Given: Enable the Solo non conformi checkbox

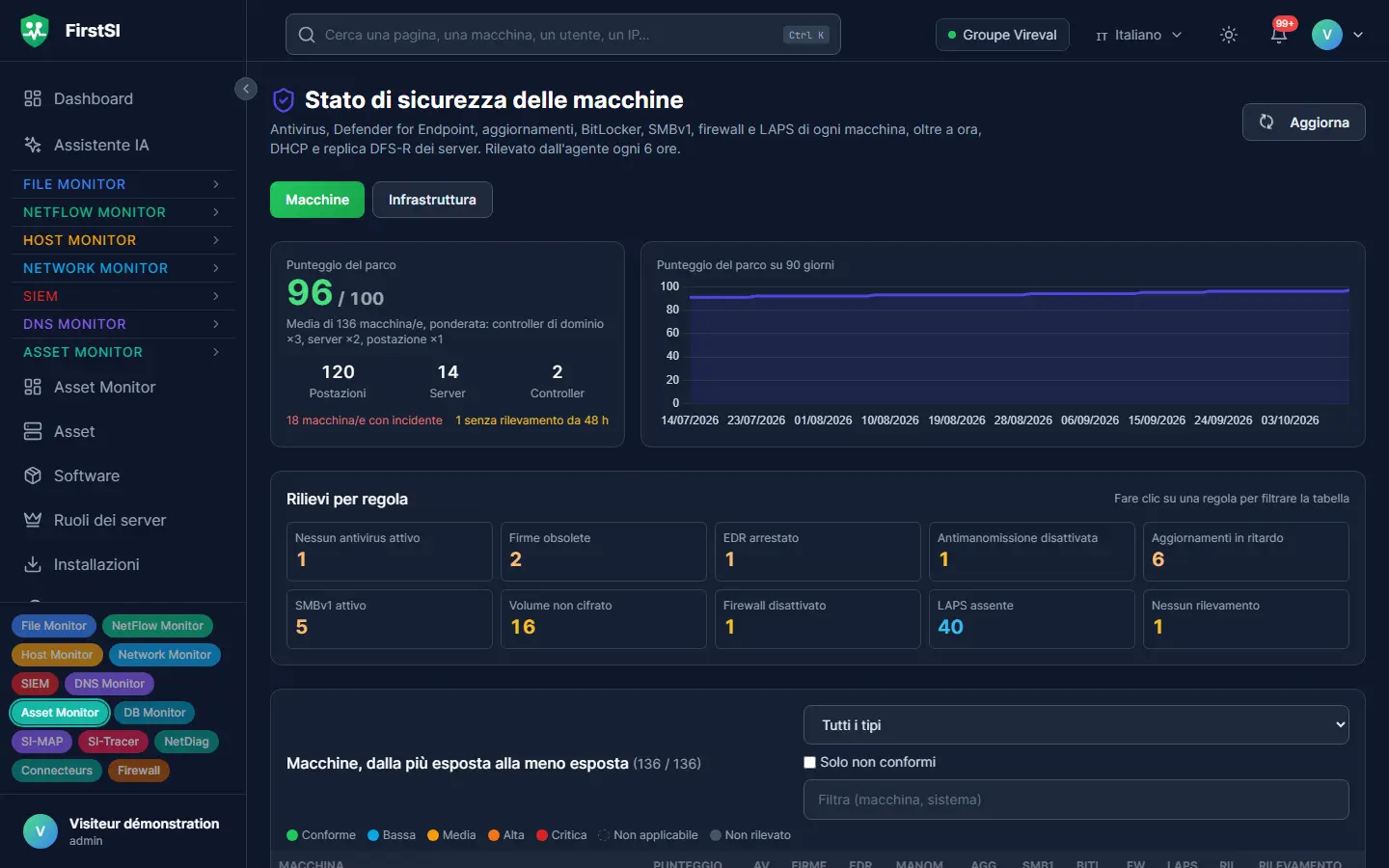Looking at the screenshot, I should [810, 762].
